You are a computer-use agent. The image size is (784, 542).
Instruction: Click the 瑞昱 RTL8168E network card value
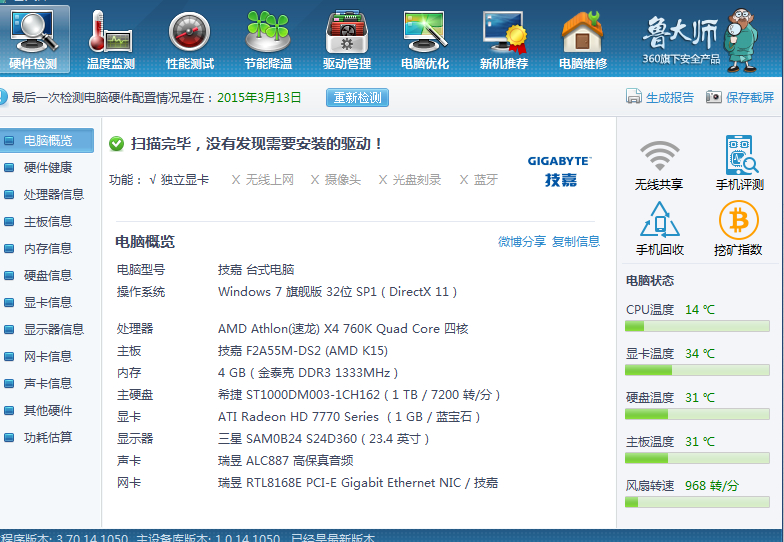(x=358, y=482)
